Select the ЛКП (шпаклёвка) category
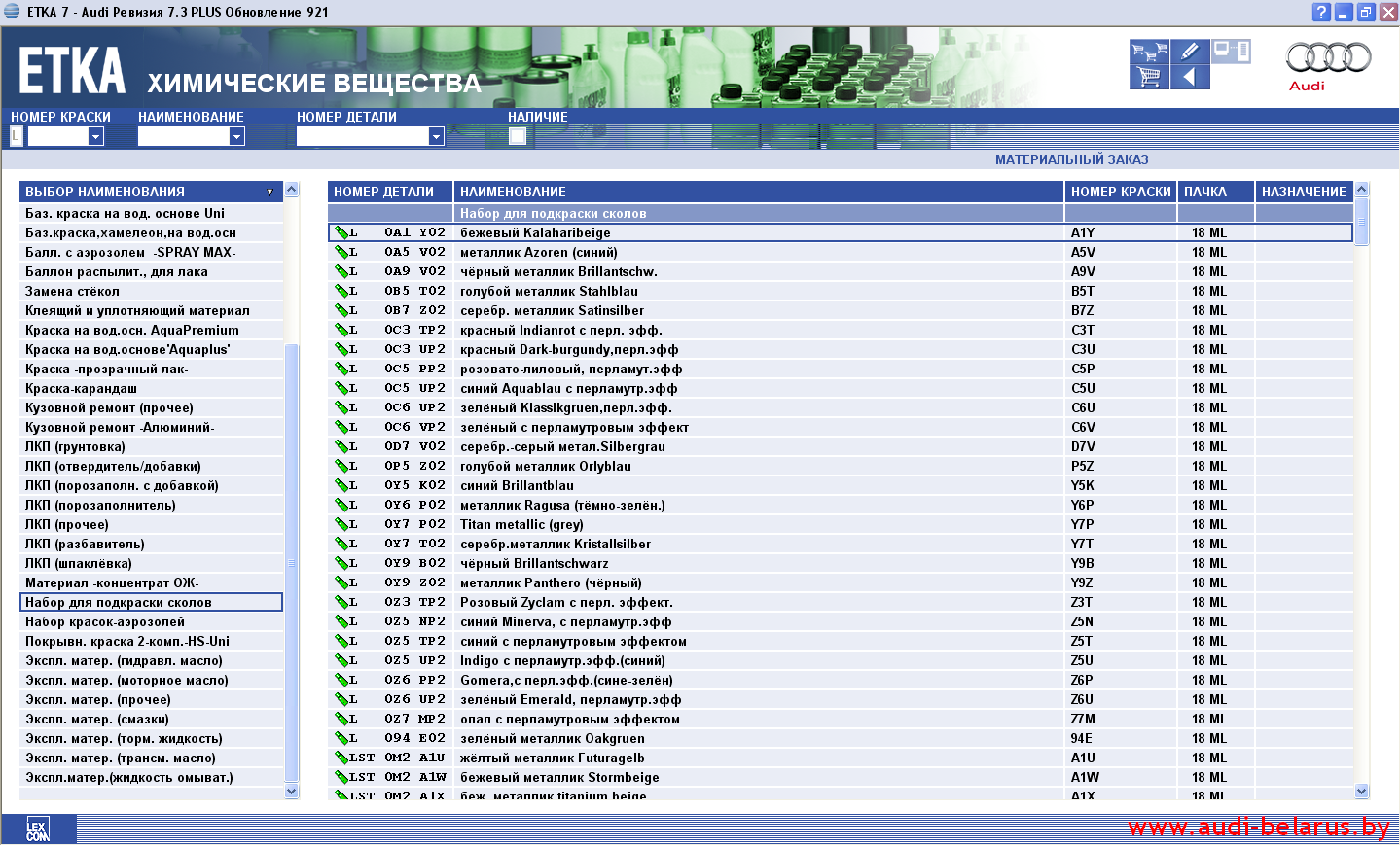Viewport: 1400px width, 846px height. pos(152,563)
